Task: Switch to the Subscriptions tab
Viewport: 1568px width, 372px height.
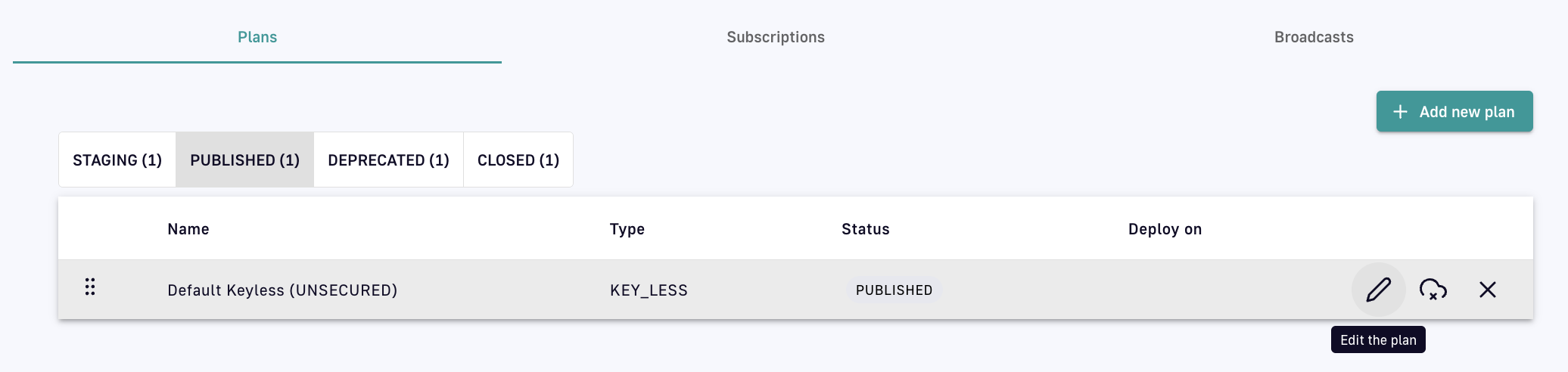Action: tap(776, 37)
